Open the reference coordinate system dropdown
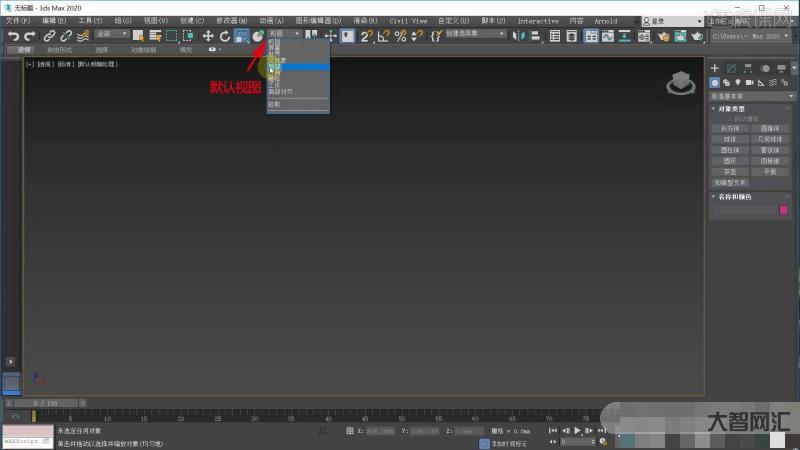This screenshot has width=800, height=450. point(284,34)
